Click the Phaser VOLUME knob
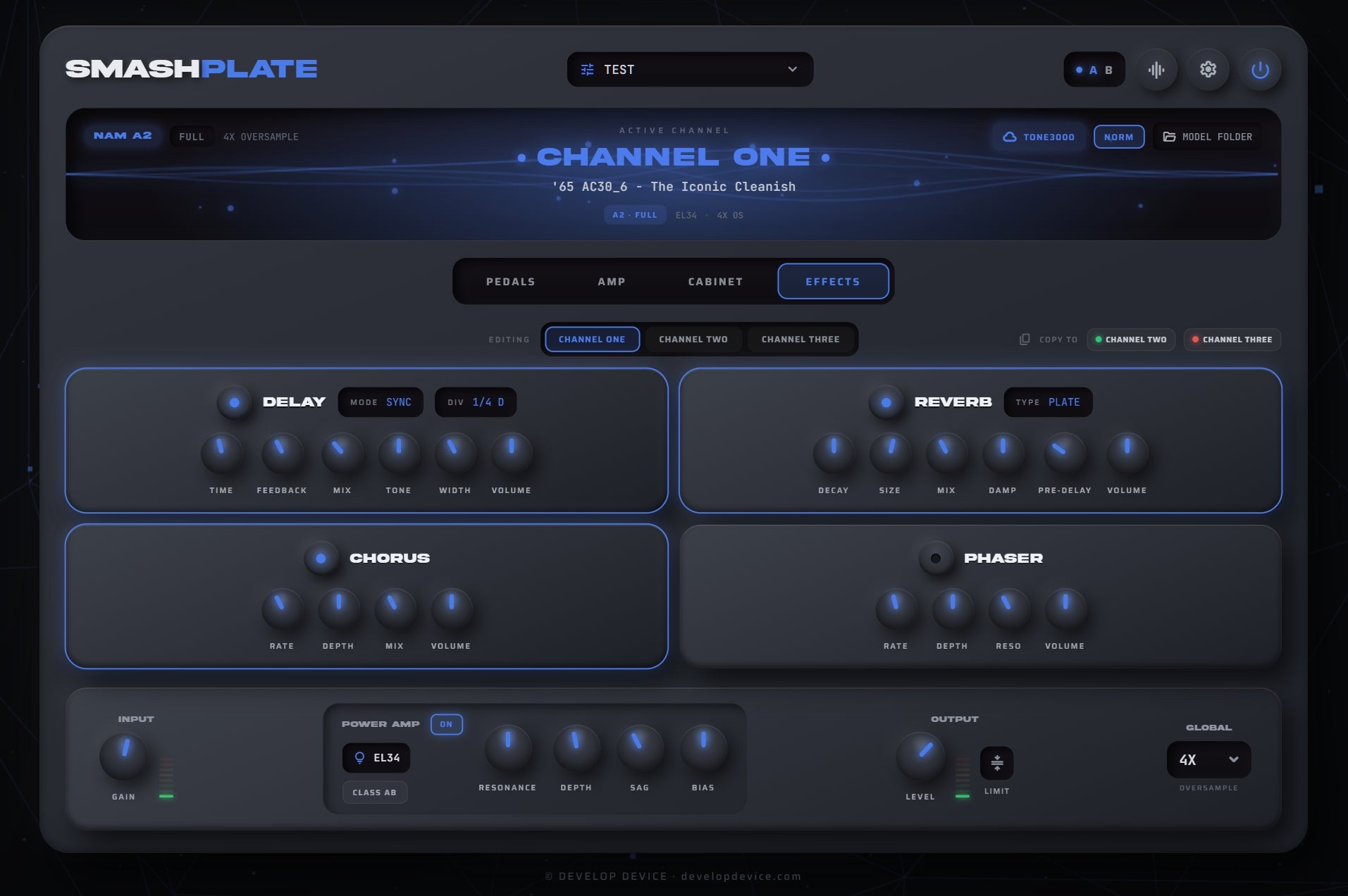The height and width of the screenshot is (896, 1348). (x=1065, y=609)
